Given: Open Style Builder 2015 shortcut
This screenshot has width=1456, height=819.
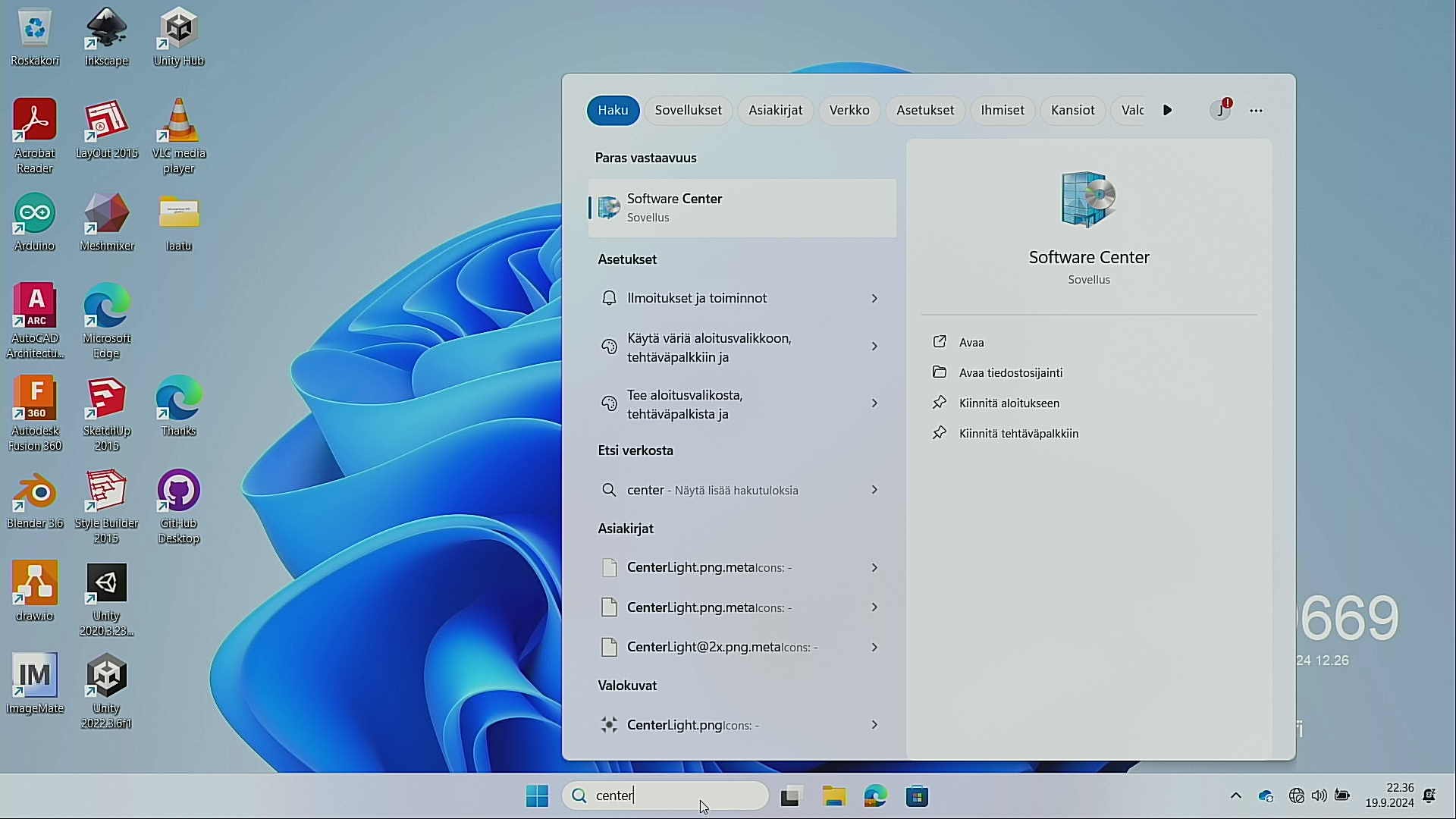Looking at the screenshot, I should click(106, 507).
